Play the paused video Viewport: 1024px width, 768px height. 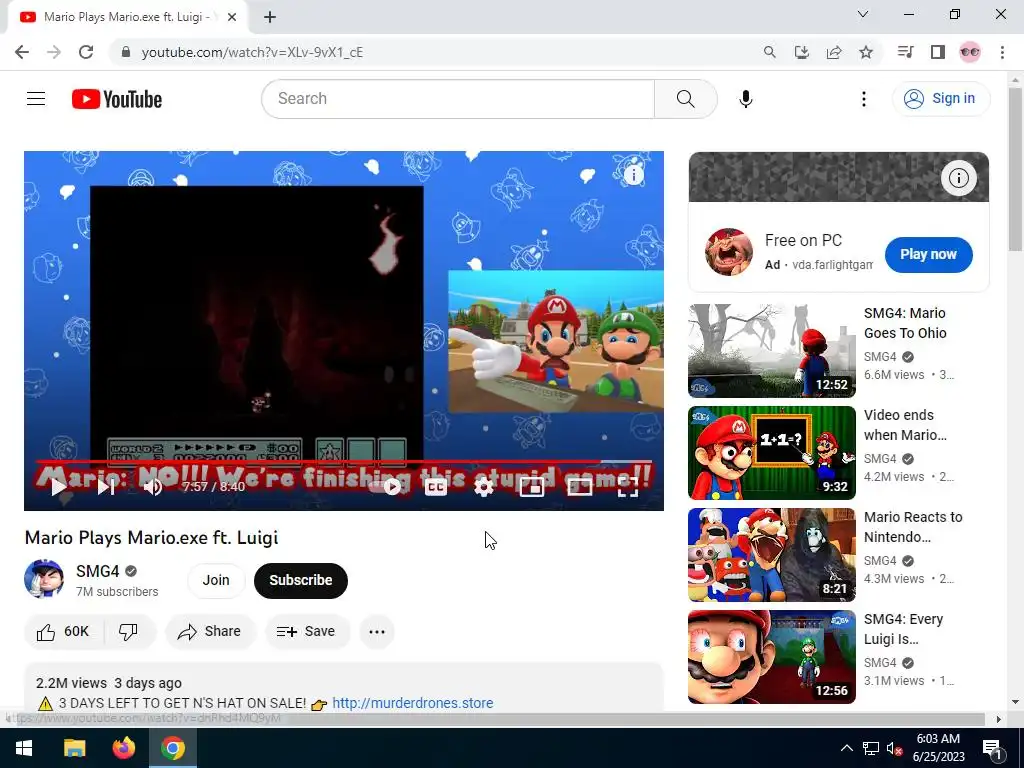[x=58, y=487]
